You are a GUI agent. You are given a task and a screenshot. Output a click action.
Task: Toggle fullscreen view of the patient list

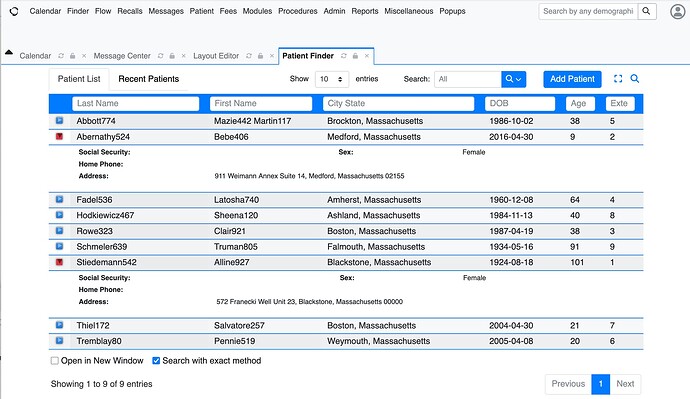618,79
